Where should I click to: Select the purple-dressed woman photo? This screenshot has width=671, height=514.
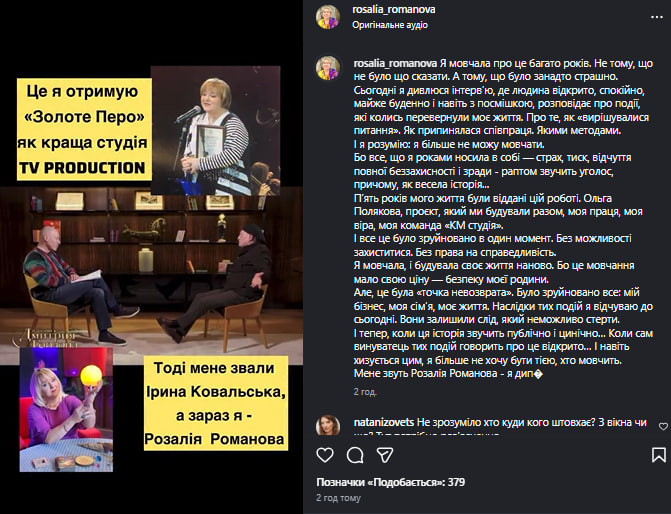(66, 410)
